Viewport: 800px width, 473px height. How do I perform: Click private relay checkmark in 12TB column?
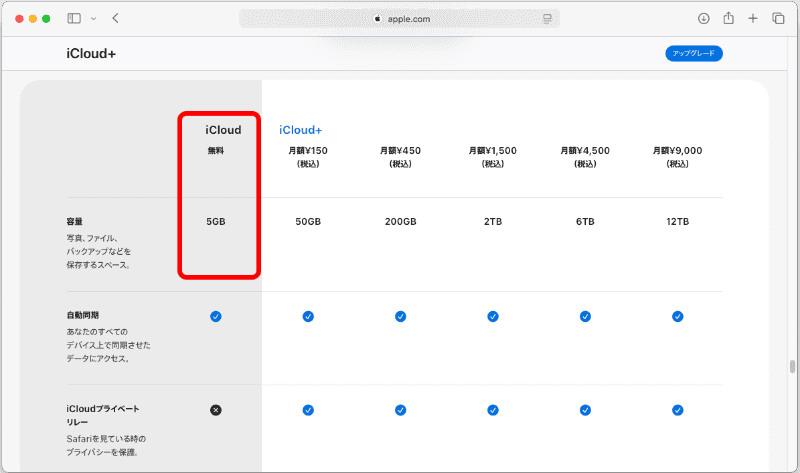pyautogui.click(x=678, y=410)
